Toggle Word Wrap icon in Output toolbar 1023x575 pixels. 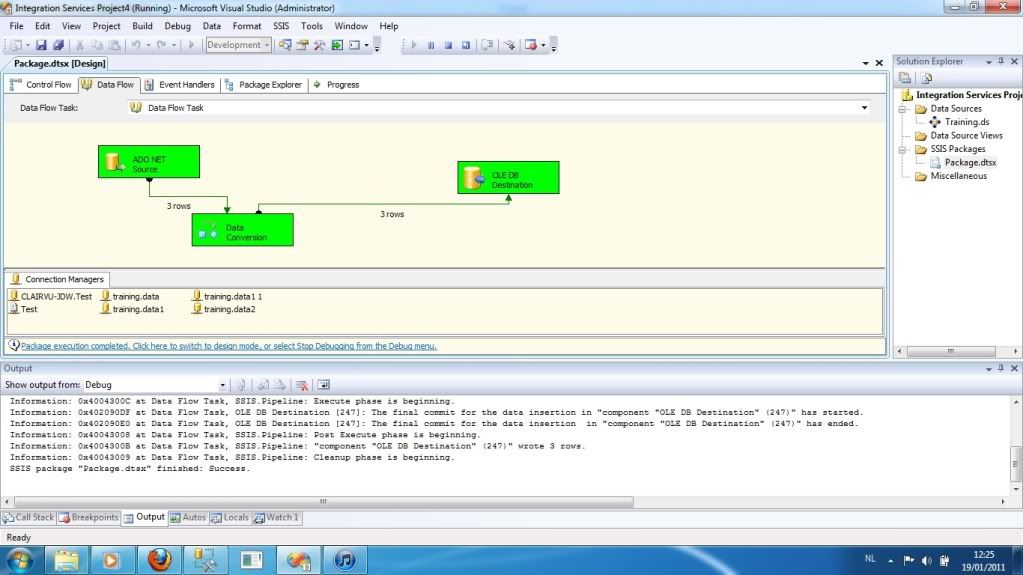[323, 385]
